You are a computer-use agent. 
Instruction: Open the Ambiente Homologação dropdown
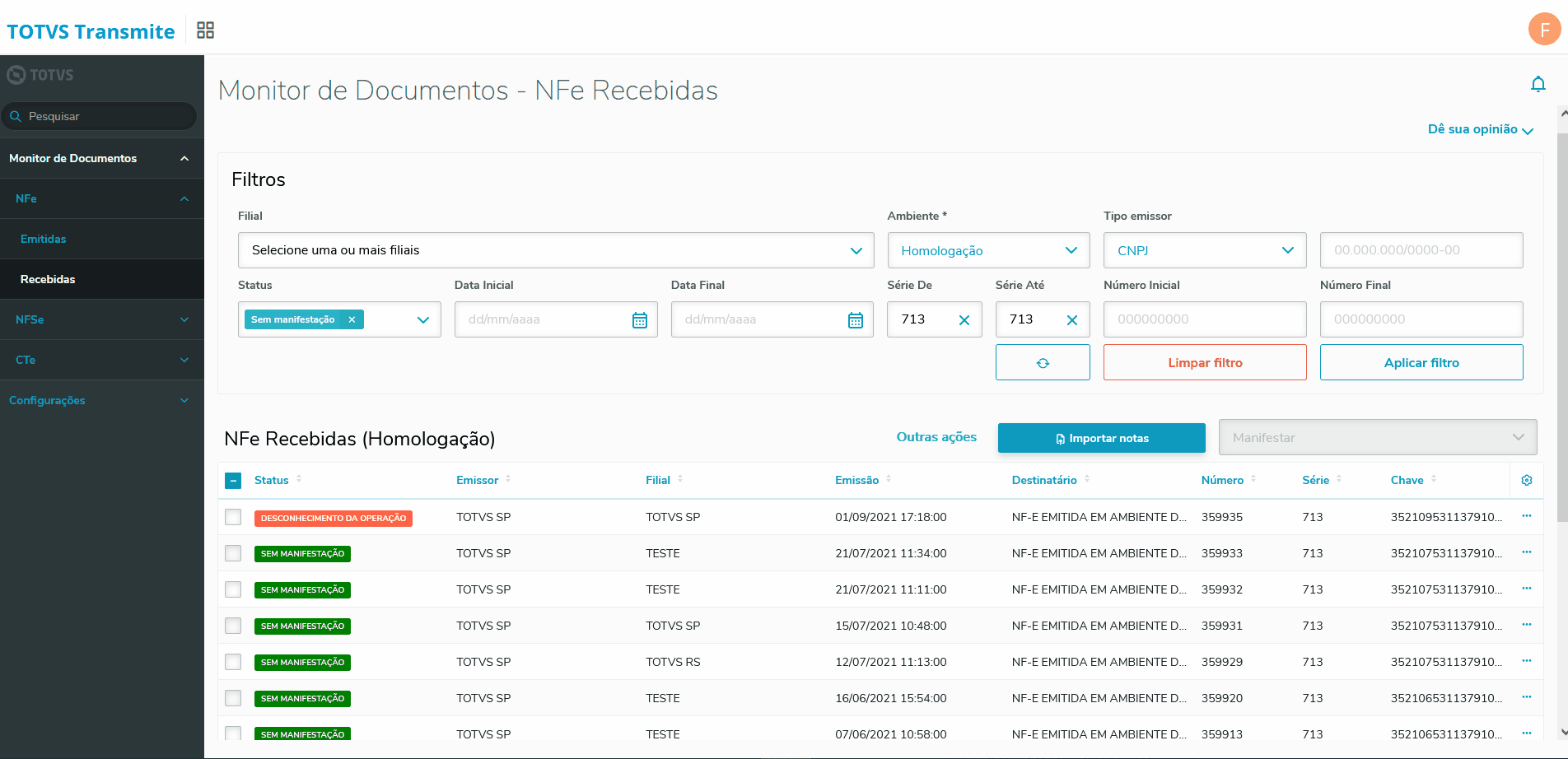pos(988,250)
